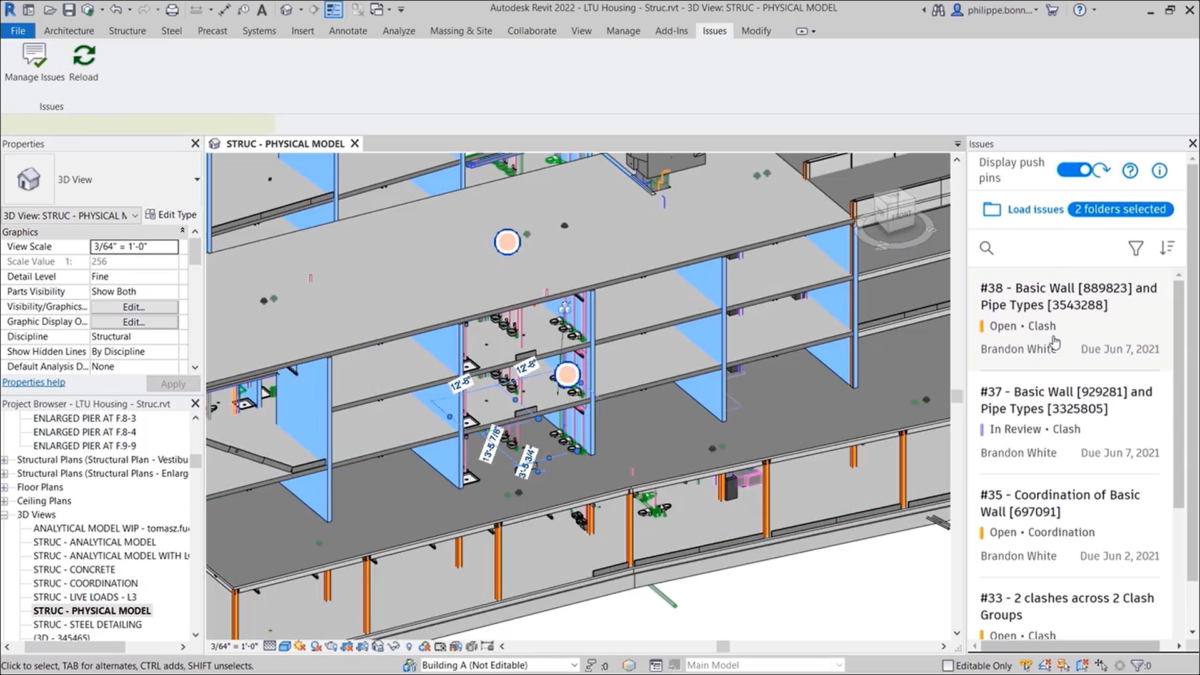This screenshot has width=1200, height=675.
Task: Click the View Scale input field
Action: point(134,246)
